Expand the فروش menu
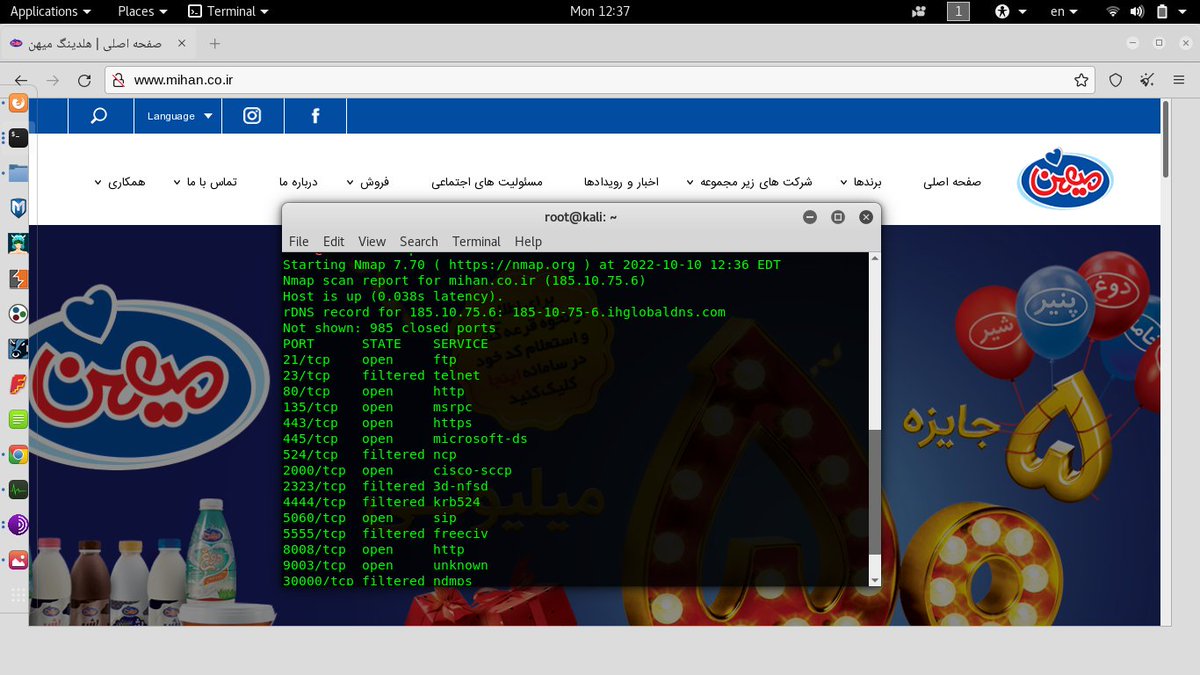Viewport: 1200px width, 675px height. (x=368, y=182)
